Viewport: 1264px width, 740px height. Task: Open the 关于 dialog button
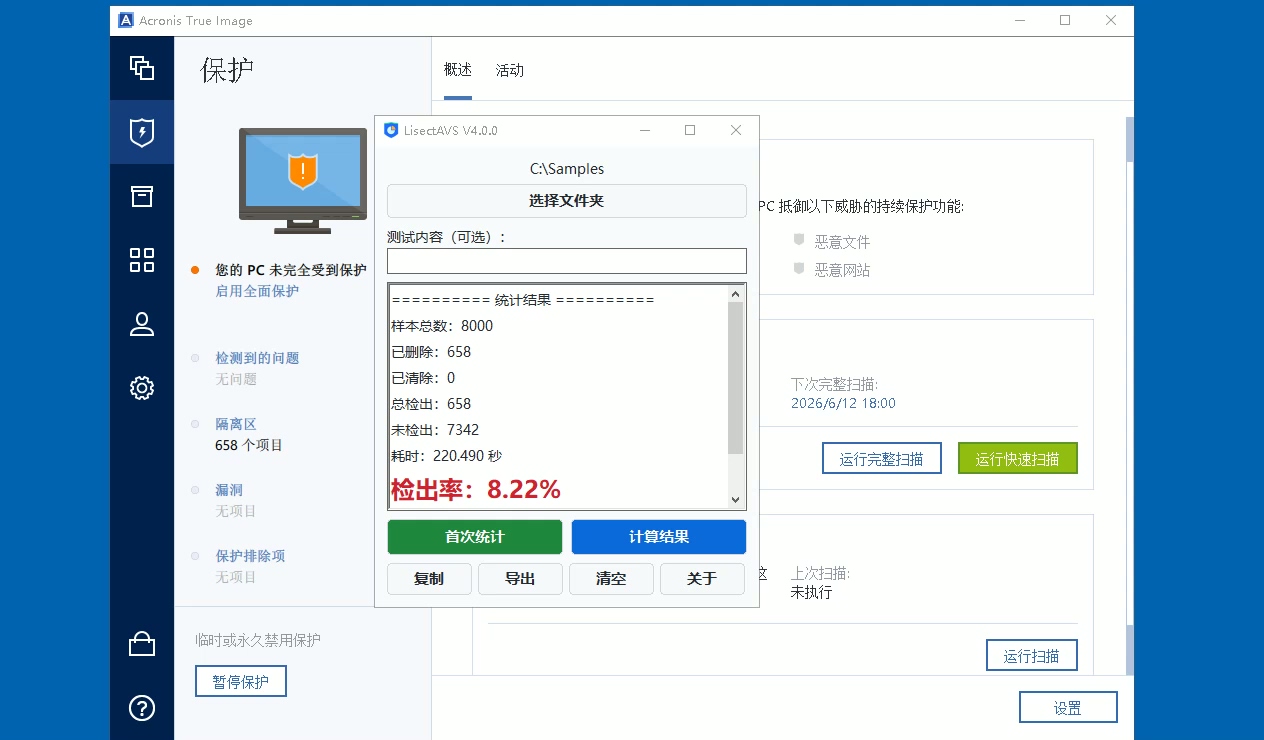tap(702, 579)
